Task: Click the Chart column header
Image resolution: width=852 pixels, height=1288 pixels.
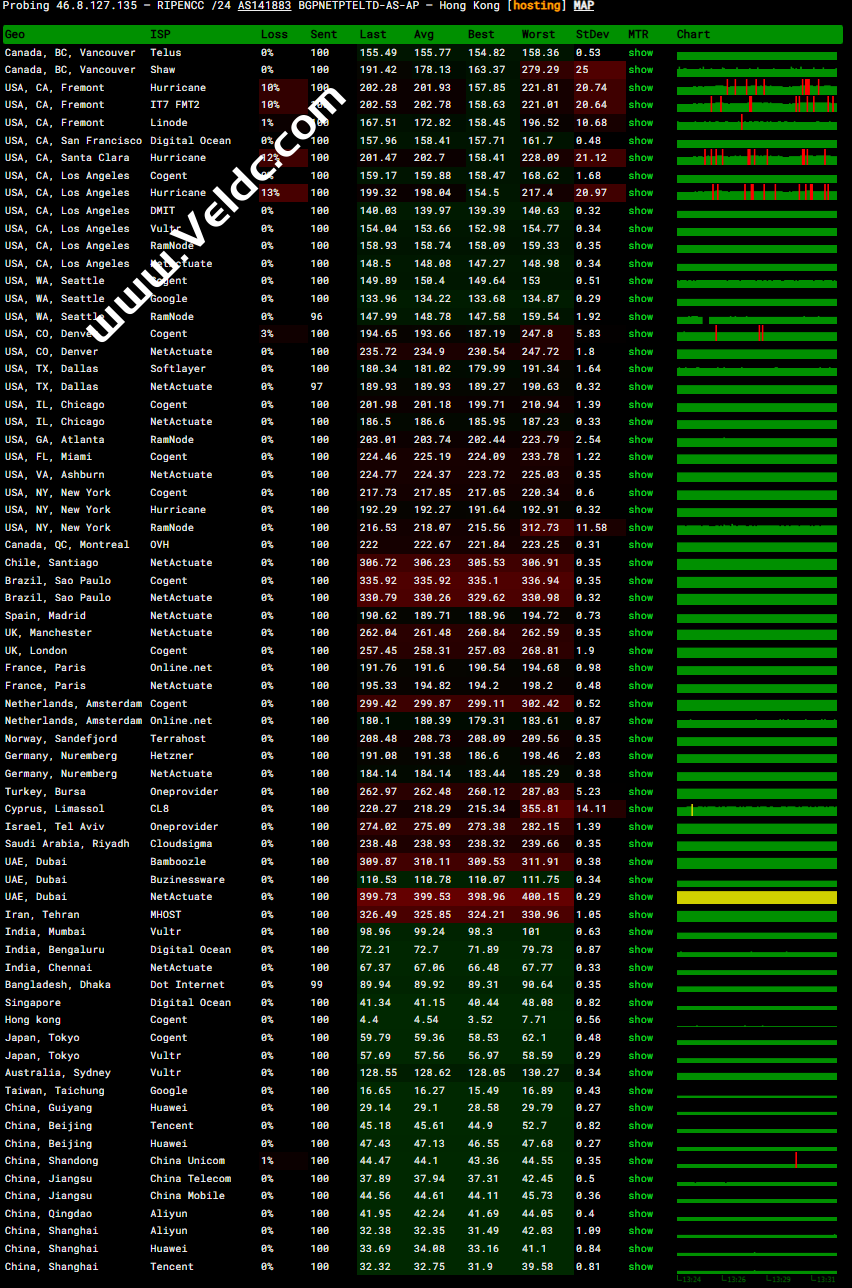Action: 693,34
